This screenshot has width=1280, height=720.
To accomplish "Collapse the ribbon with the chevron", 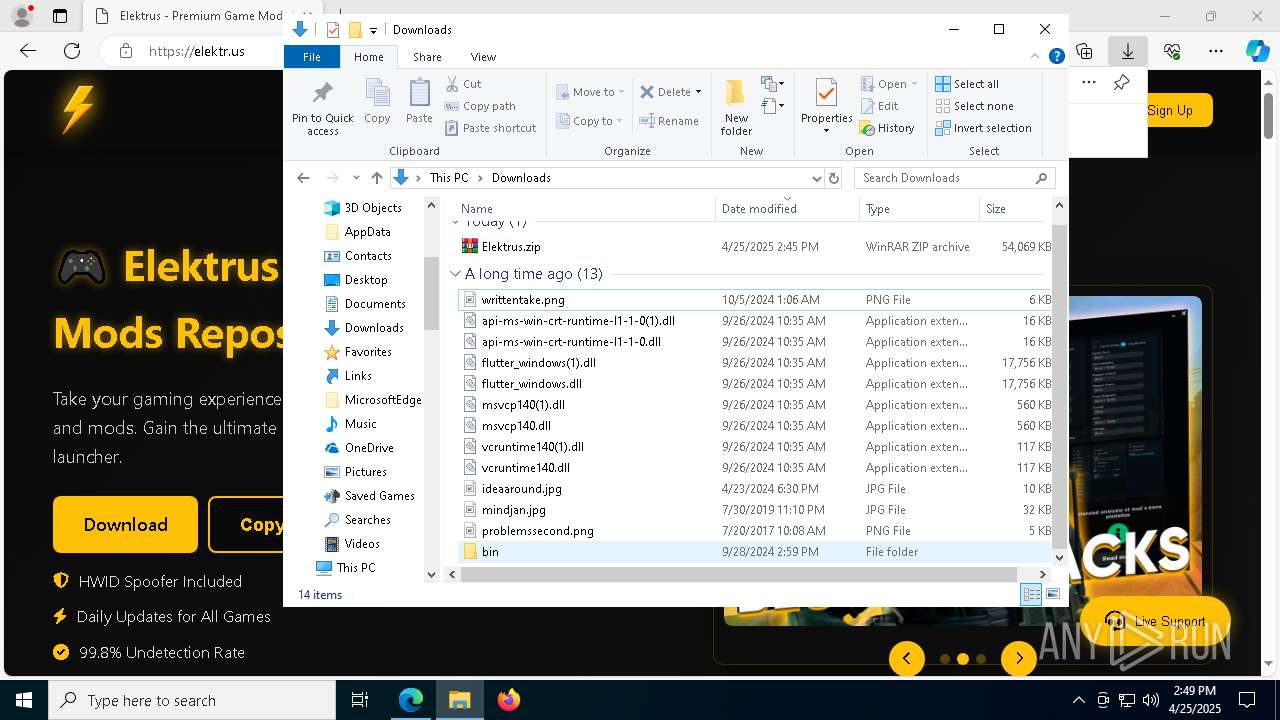I will pyautogui.click(x=1035, y=57).
